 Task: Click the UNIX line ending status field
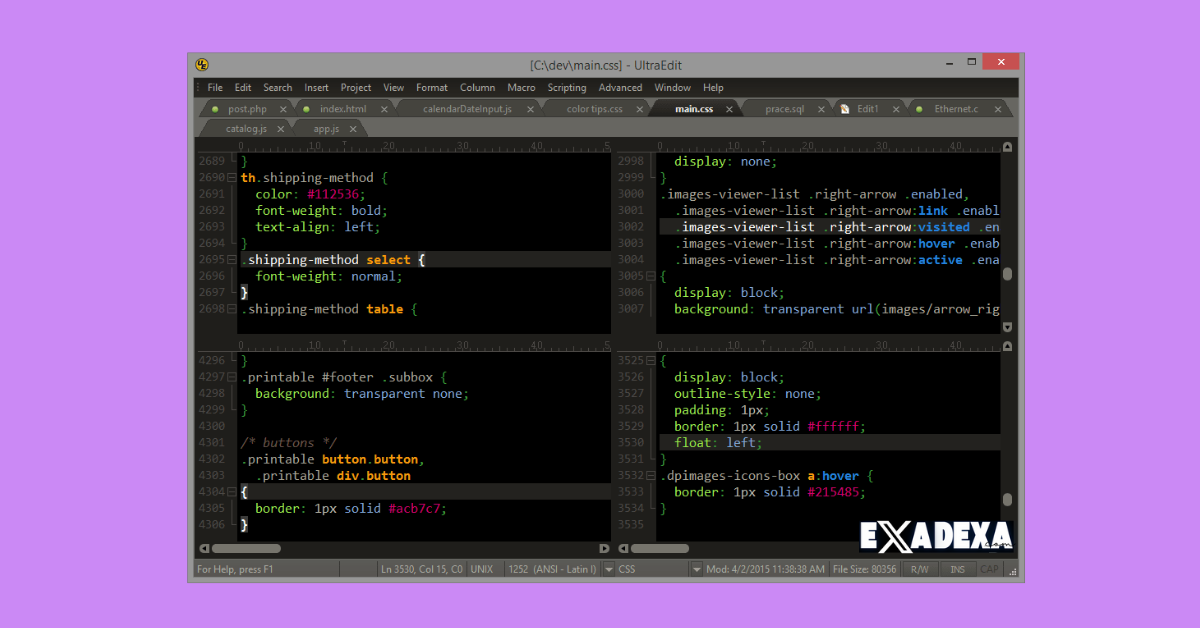(x=481, y=569)
